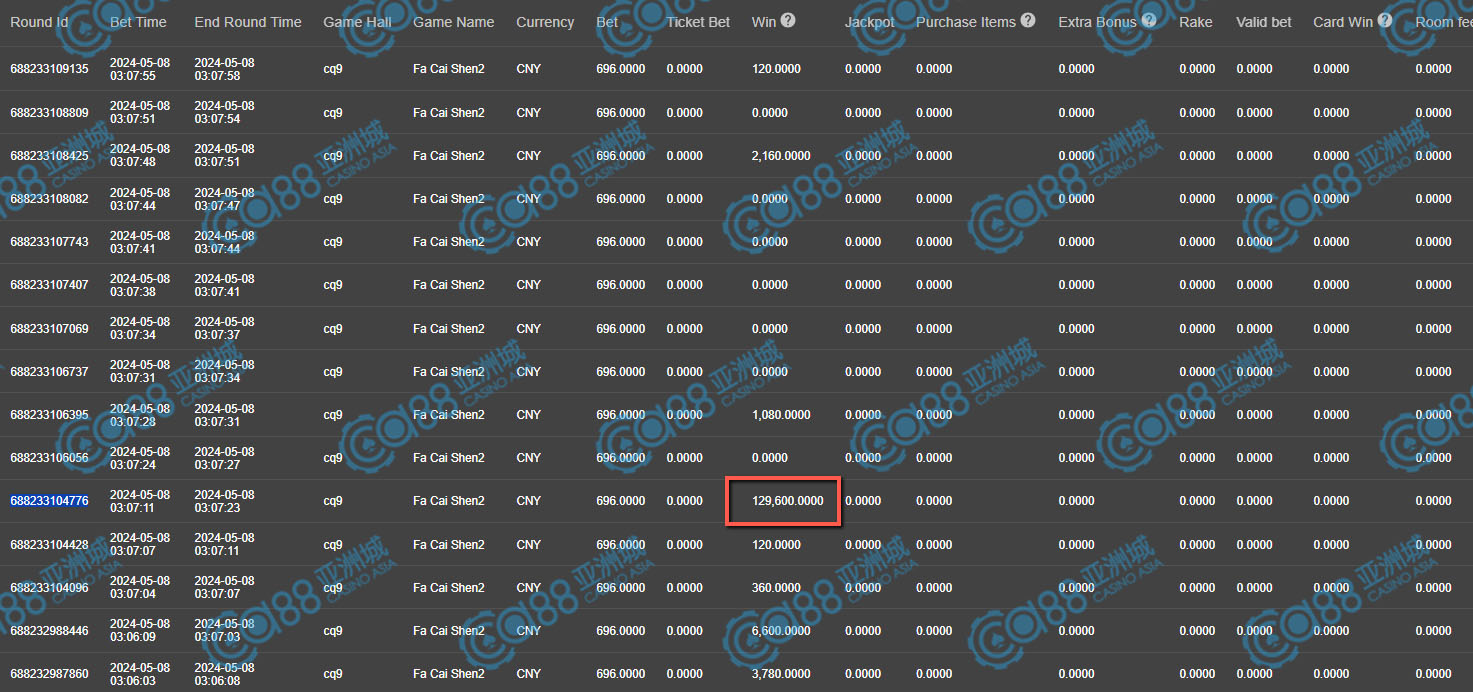The height and width of the screenshot is (692, 1473).
Task: Click the Game Hall column header
Action: (357, 22)
